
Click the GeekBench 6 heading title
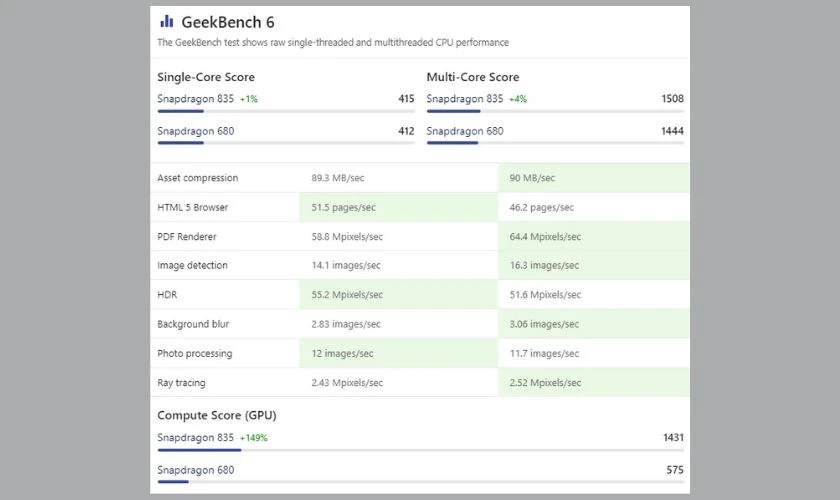coord(227,22)
